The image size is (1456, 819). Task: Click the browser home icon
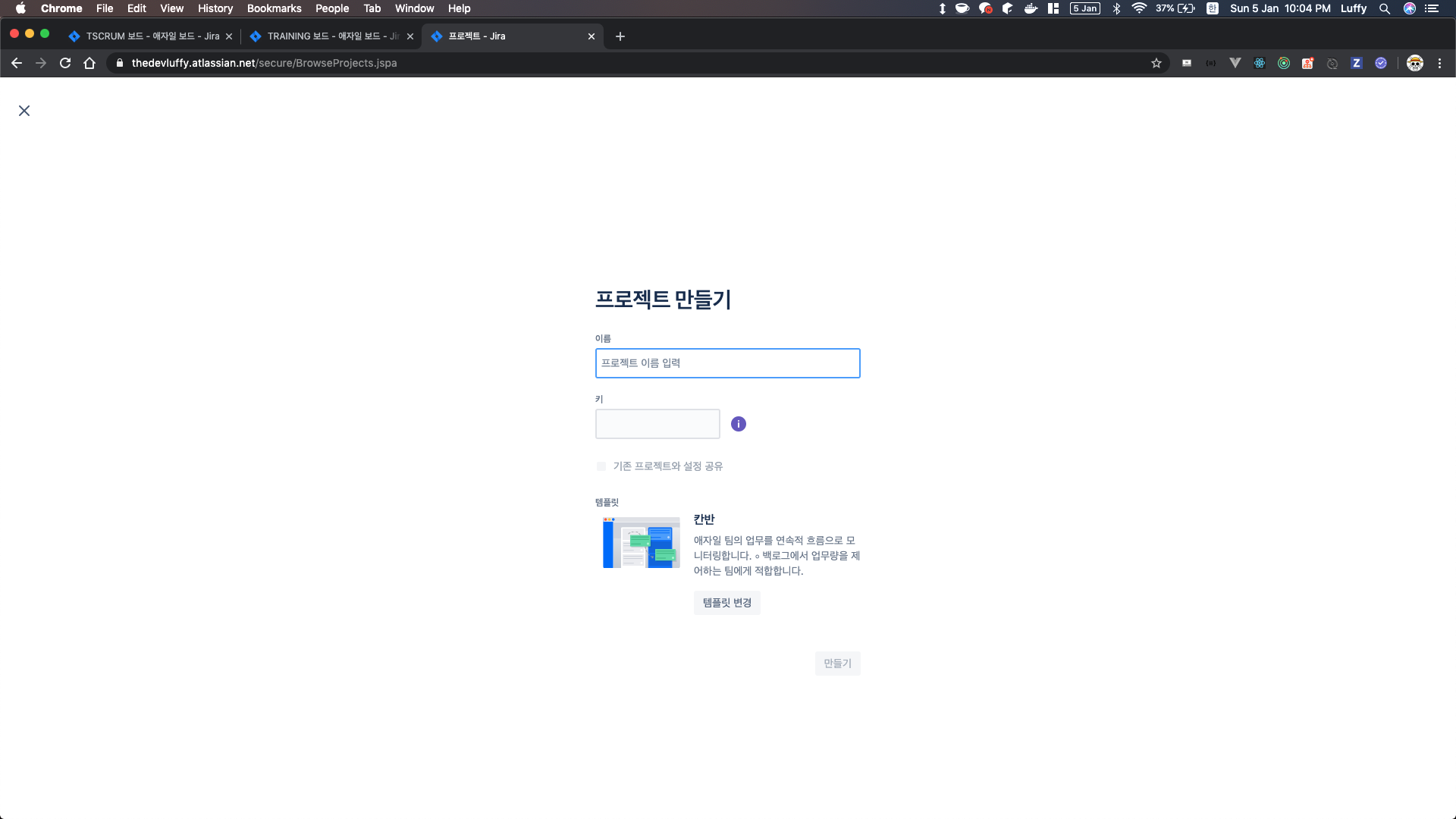click(x=89, y=63)
